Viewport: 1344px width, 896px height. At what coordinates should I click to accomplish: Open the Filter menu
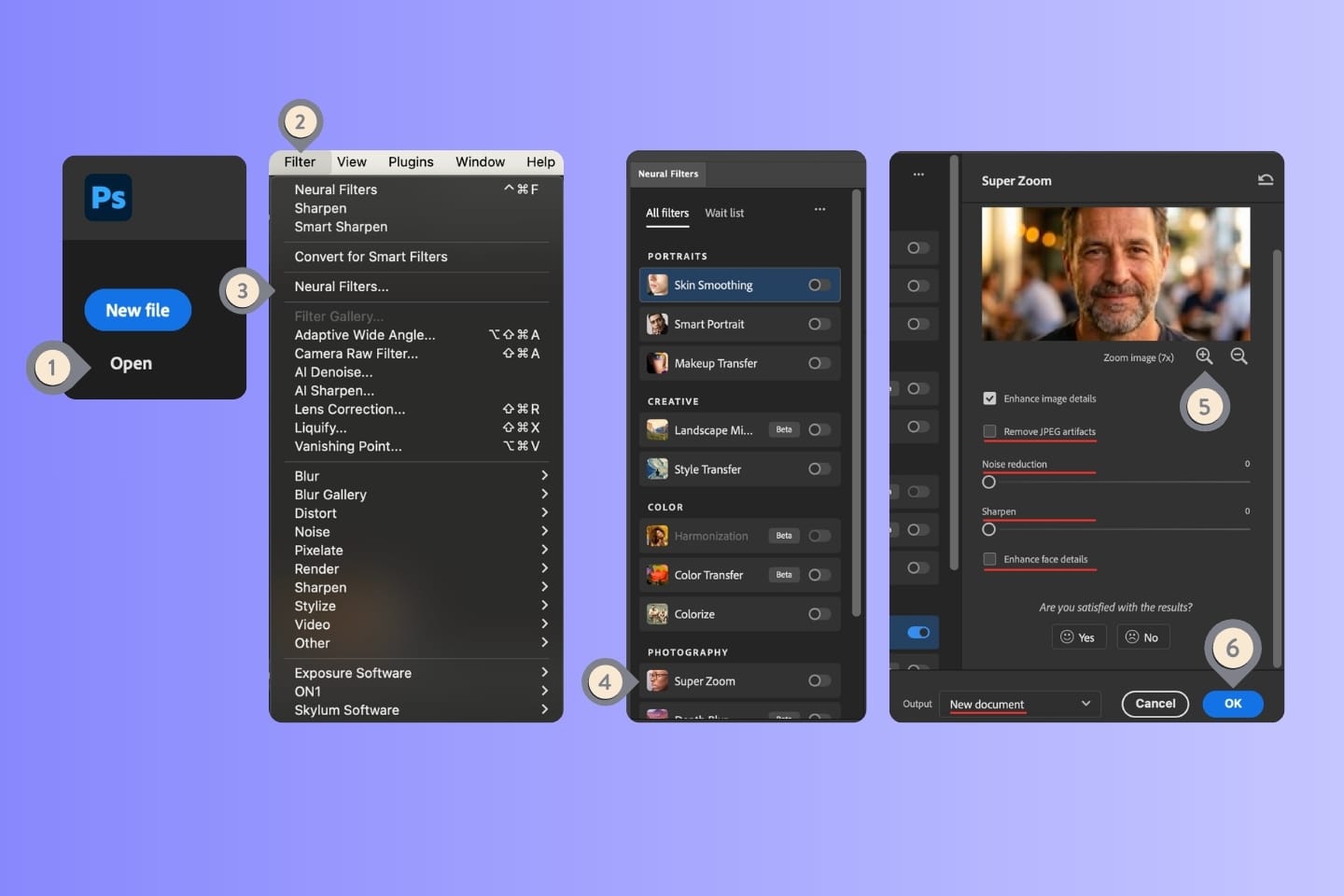[299, 161]
